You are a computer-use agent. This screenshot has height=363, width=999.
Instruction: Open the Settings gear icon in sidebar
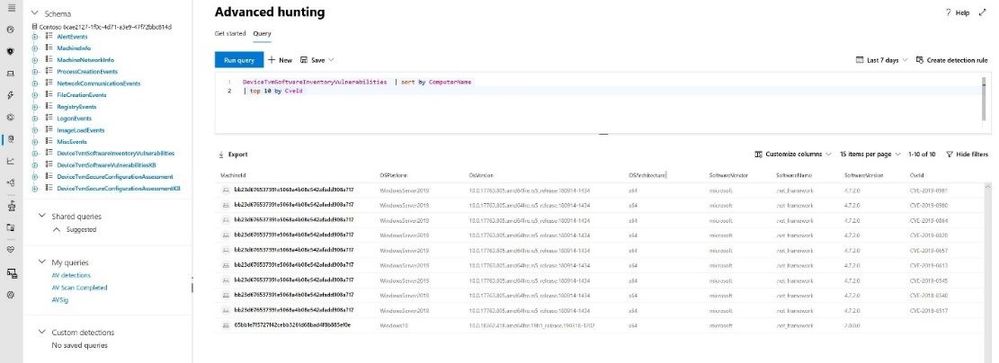[11, 295]
